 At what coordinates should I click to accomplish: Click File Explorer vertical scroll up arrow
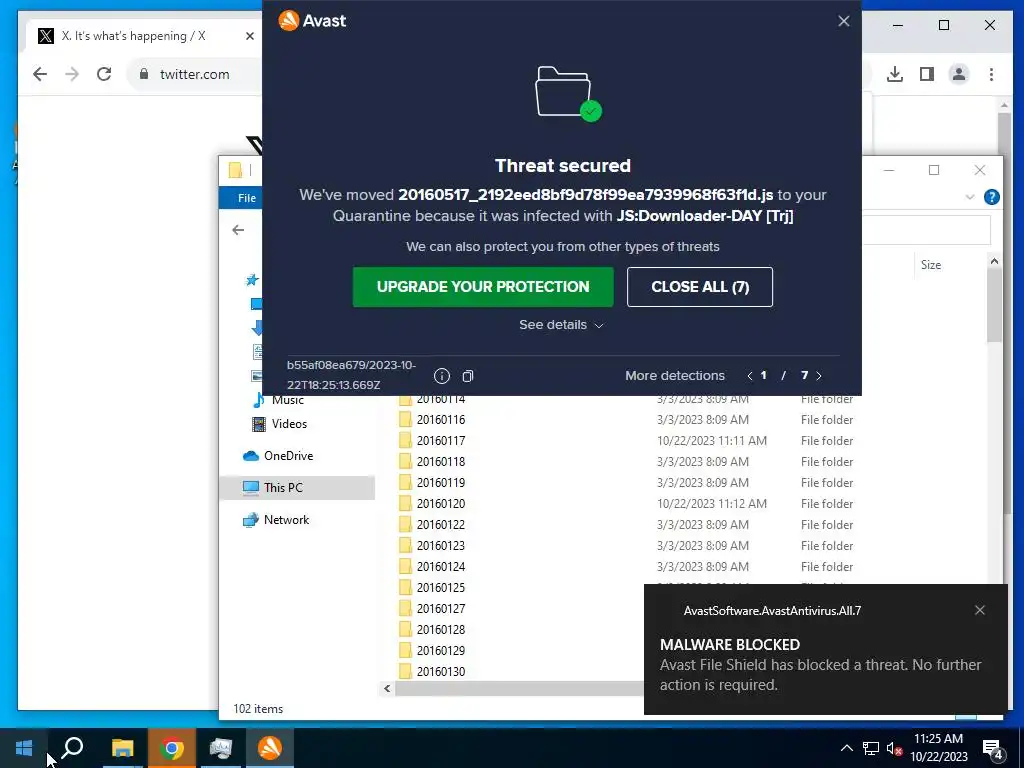click(994, 261)
